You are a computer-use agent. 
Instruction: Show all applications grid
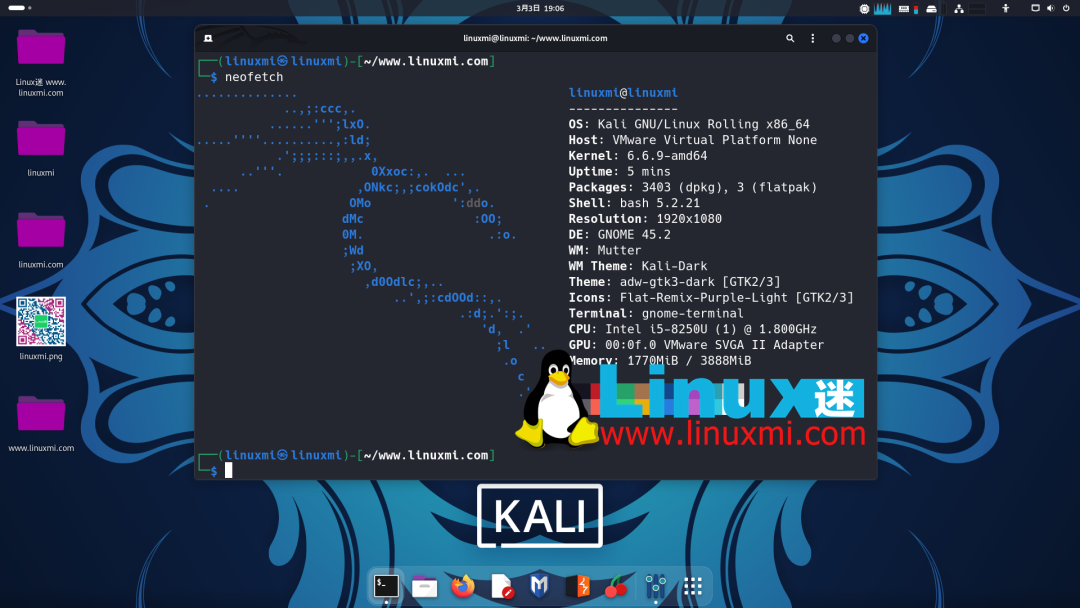tap(693, 586)
